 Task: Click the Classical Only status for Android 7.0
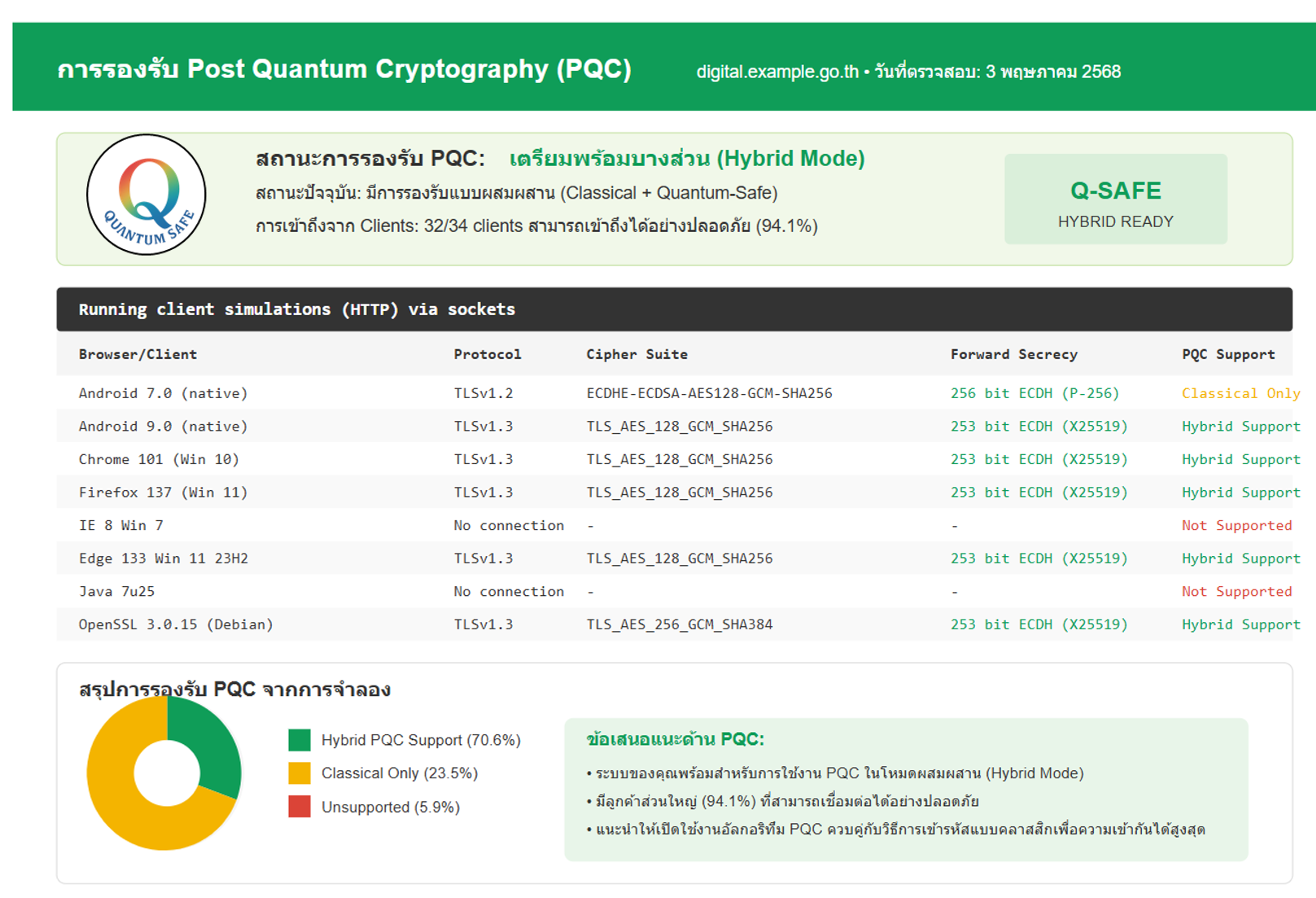click(x=1240, y=393)
